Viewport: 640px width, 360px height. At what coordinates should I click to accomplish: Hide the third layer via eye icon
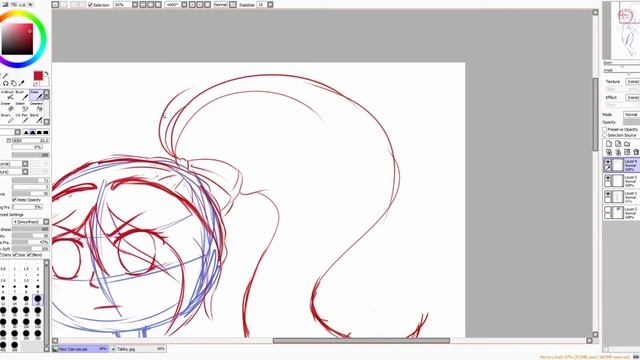point(608,194)
